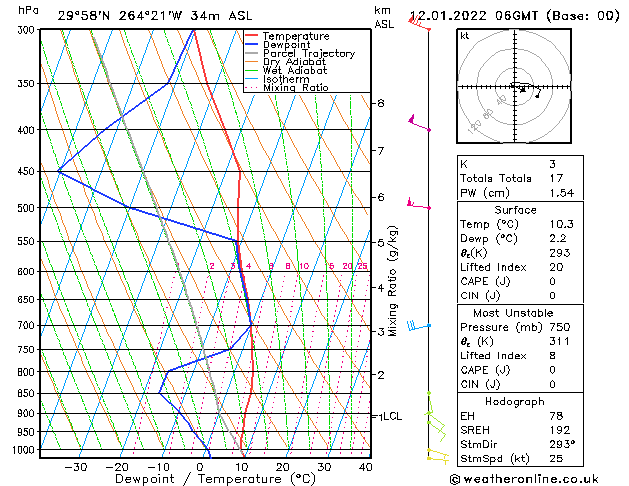Click the 8 km altitude tick label

[x=381, y=103]
